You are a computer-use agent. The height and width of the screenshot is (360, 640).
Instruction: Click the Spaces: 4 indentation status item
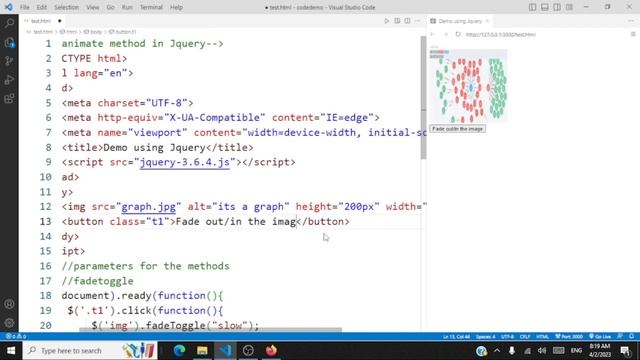[485, 337]
